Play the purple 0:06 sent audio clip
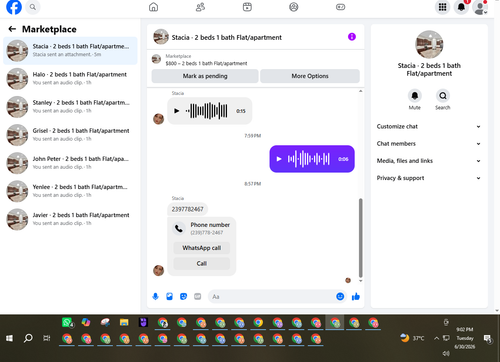 [279, 159]
